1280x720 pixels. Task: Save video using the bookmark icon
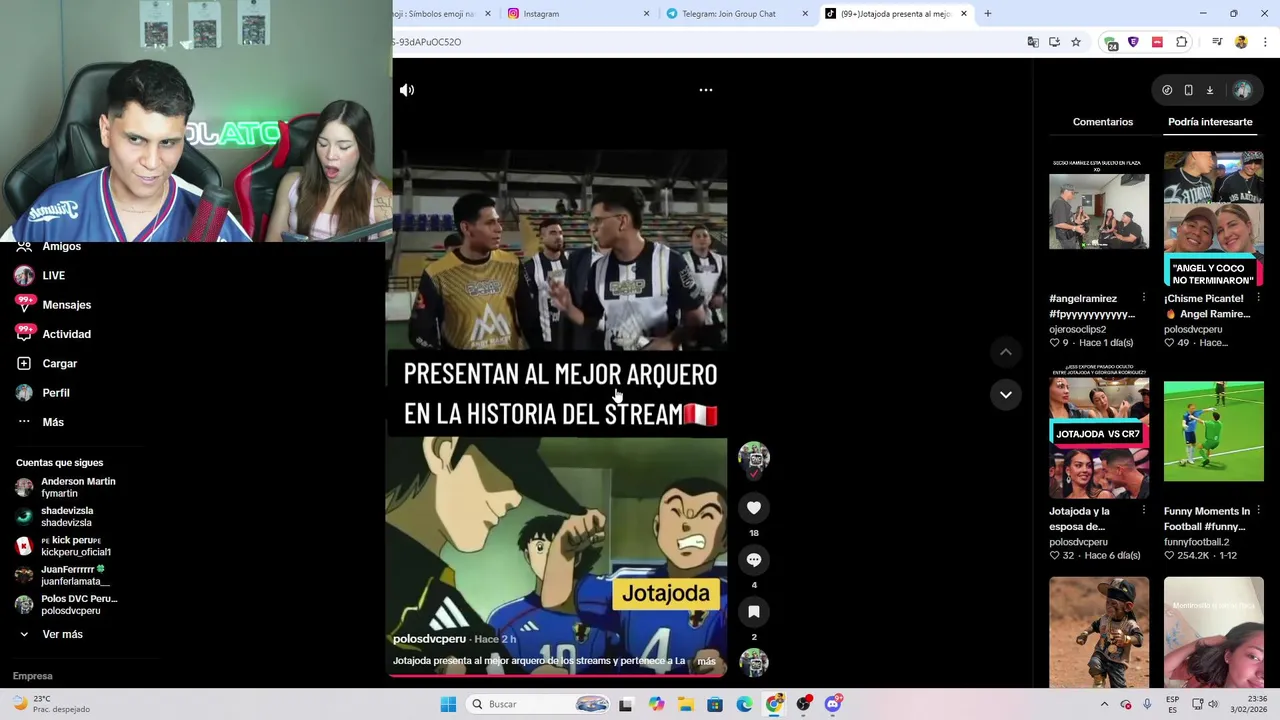point(754,612)
